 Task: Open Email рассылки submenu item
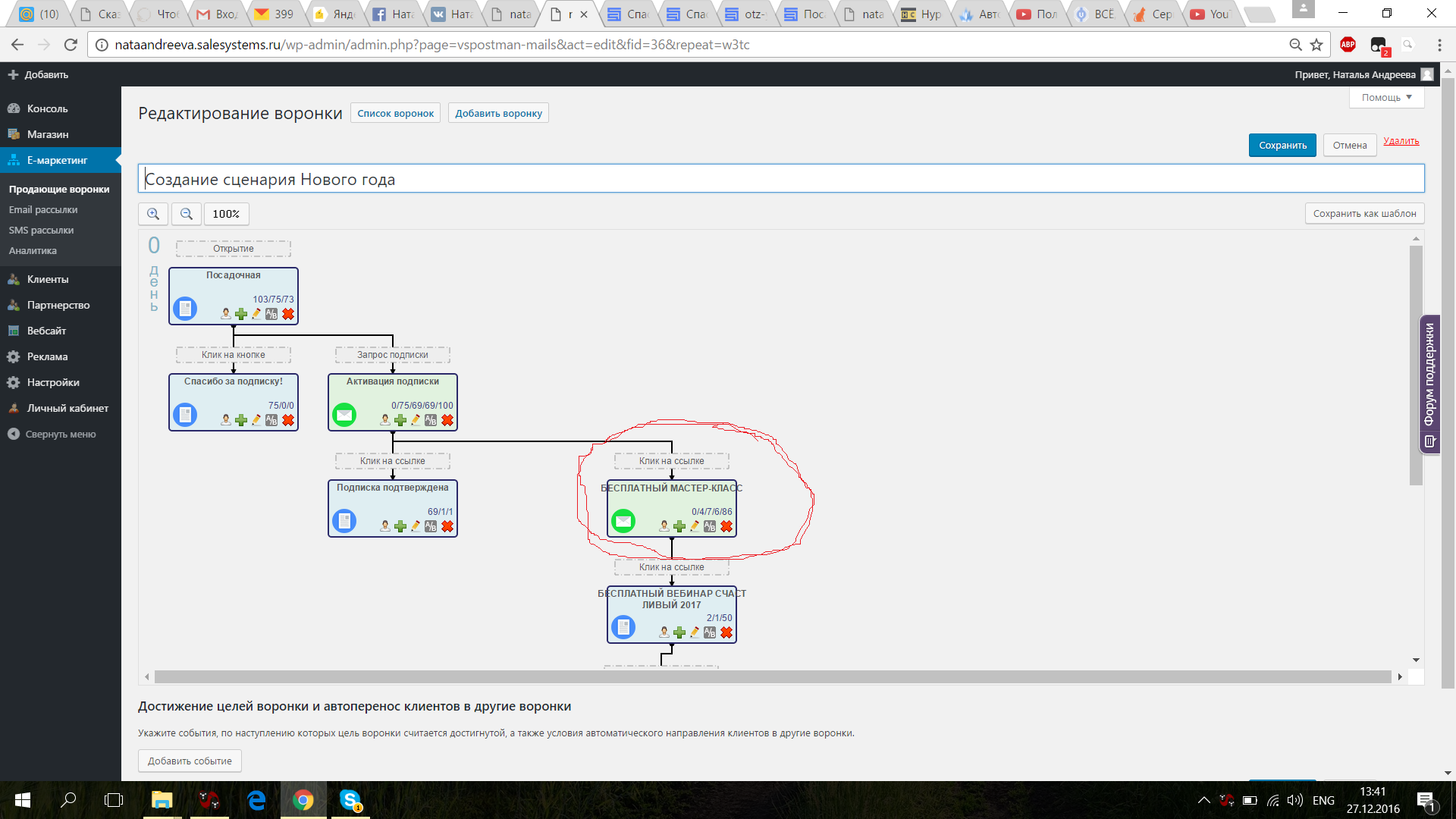(43, 209)
